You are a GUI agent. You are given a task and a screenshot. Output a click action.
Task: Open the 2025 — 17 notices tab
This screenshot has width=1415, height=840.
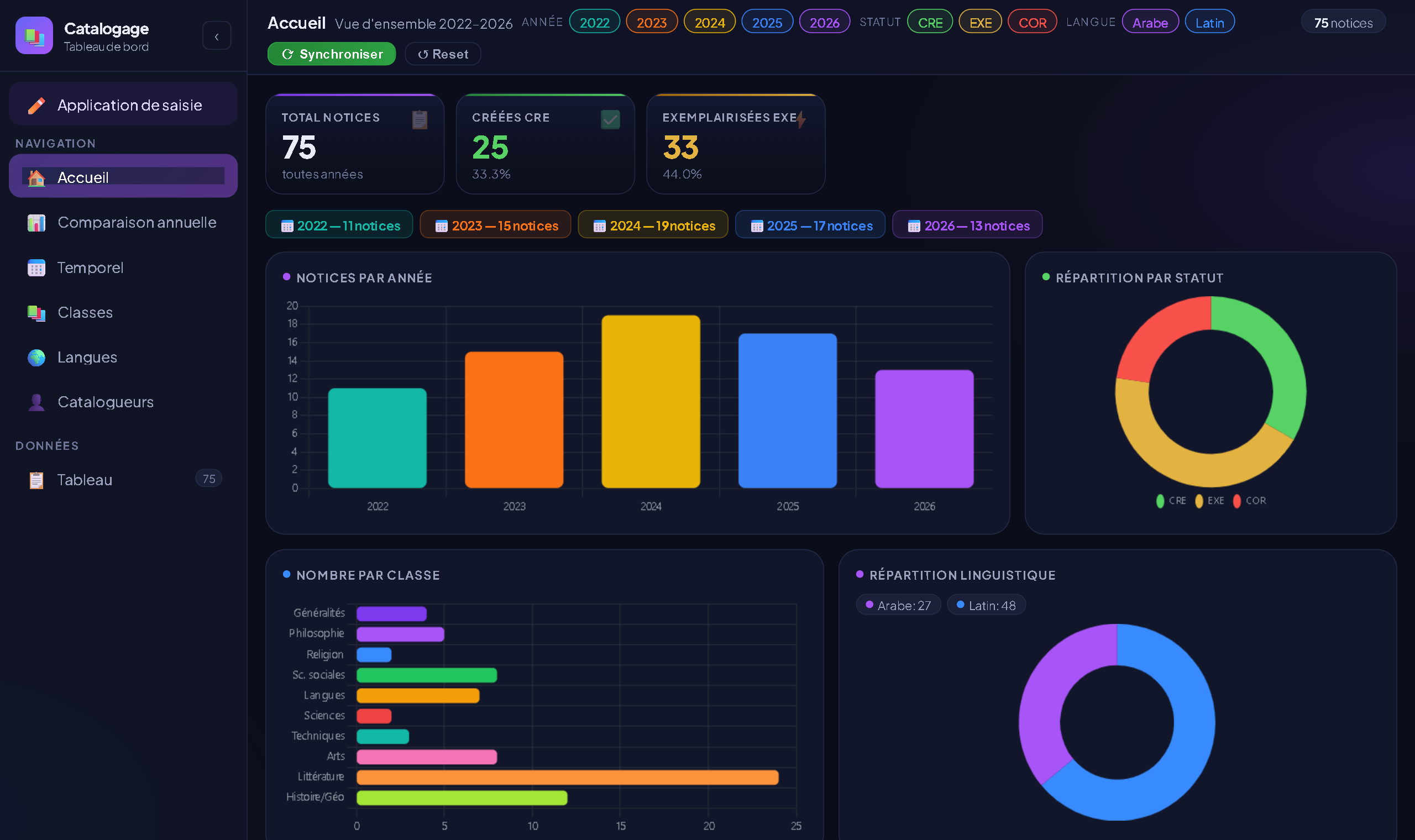coord(810,225)
